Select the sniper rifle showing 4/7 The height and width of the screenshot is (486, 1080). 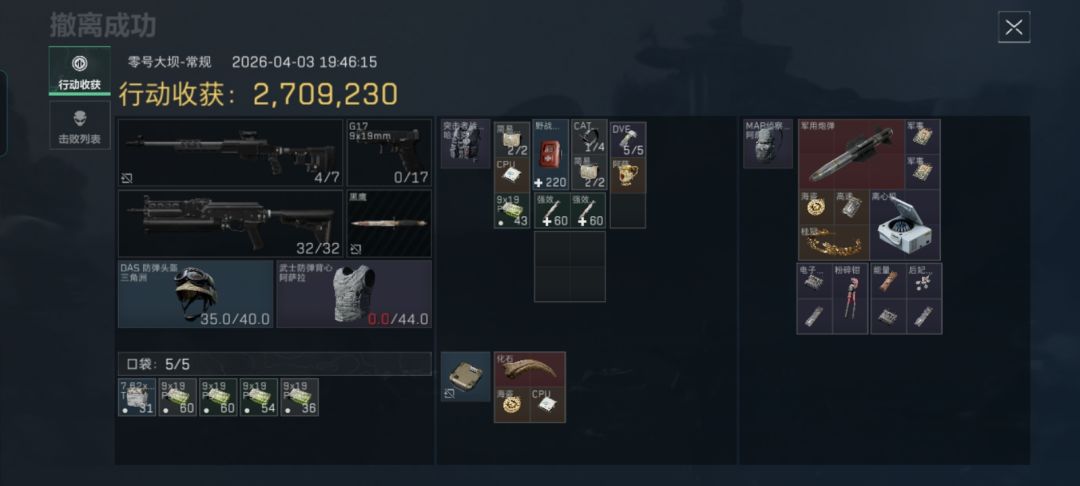coord(231,153)
